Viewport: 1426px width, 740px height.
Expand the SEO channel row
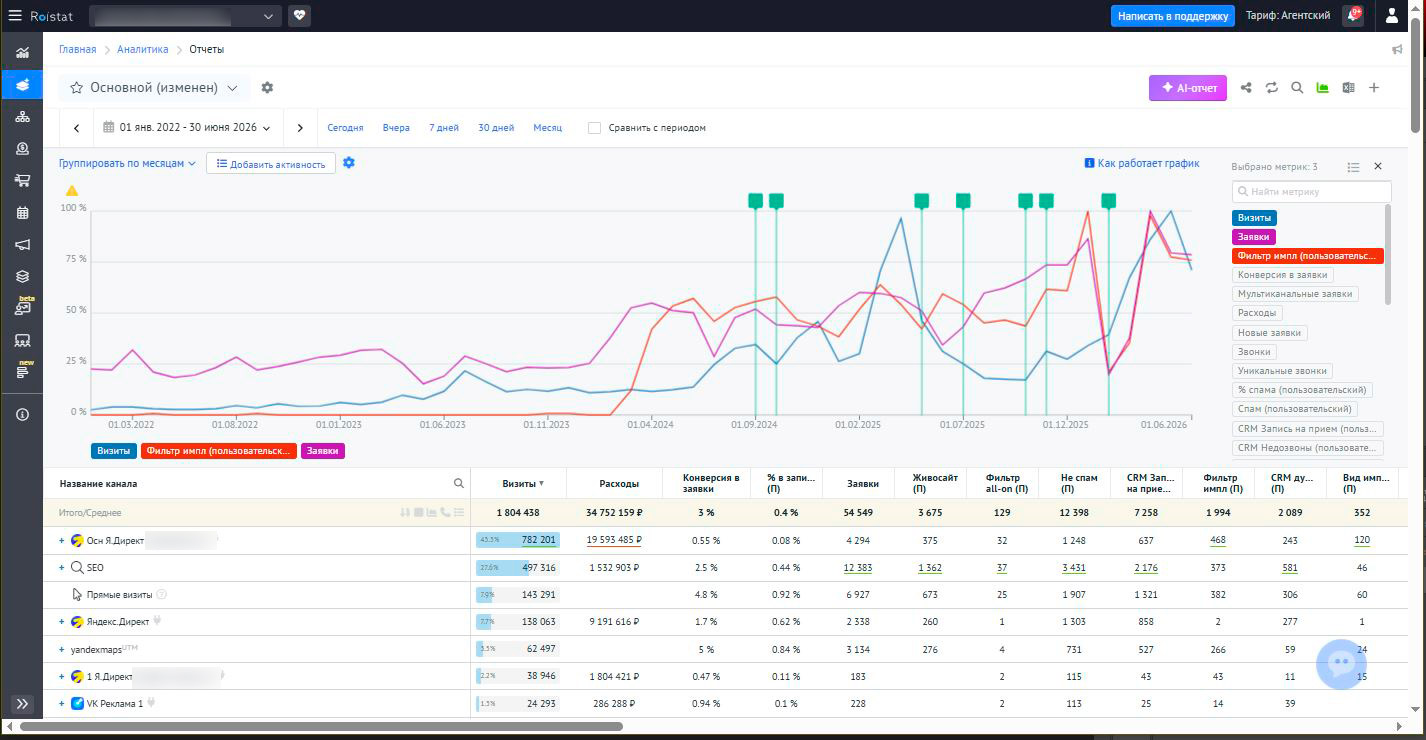61,568
